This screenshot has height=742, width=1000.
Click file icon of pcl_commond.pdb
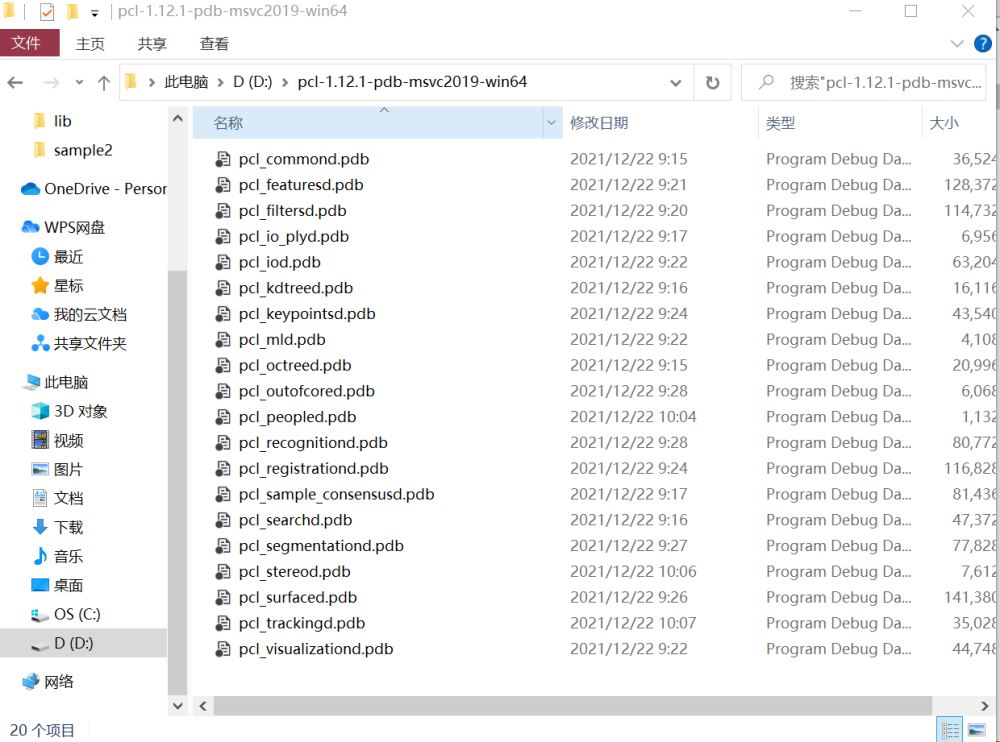pos(223,159)
